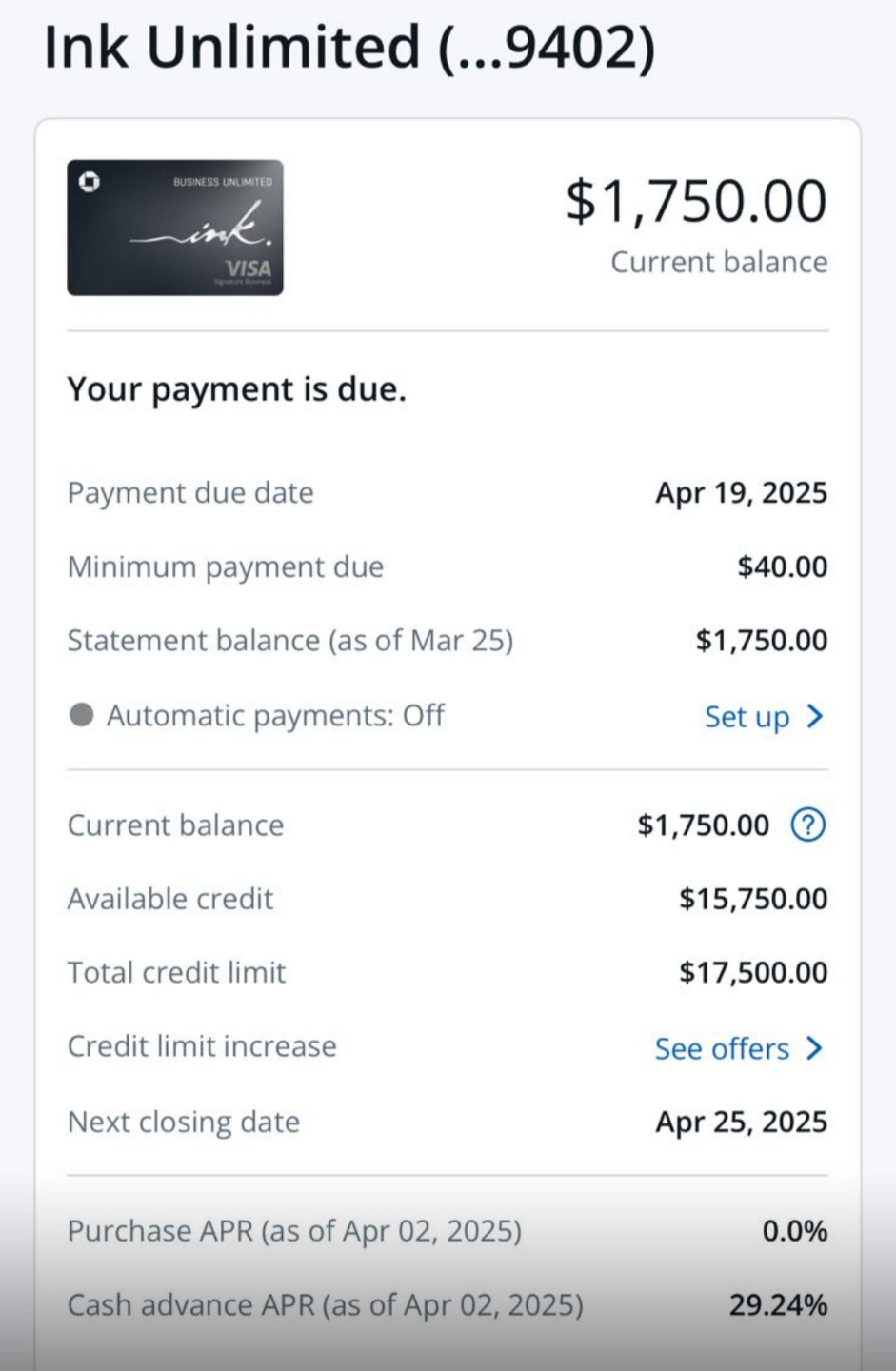Click the Purchase APR 0.0% value
The height and width of the screenshot is (1371, 896).
pyautogui.click(x=794, y=1231)
